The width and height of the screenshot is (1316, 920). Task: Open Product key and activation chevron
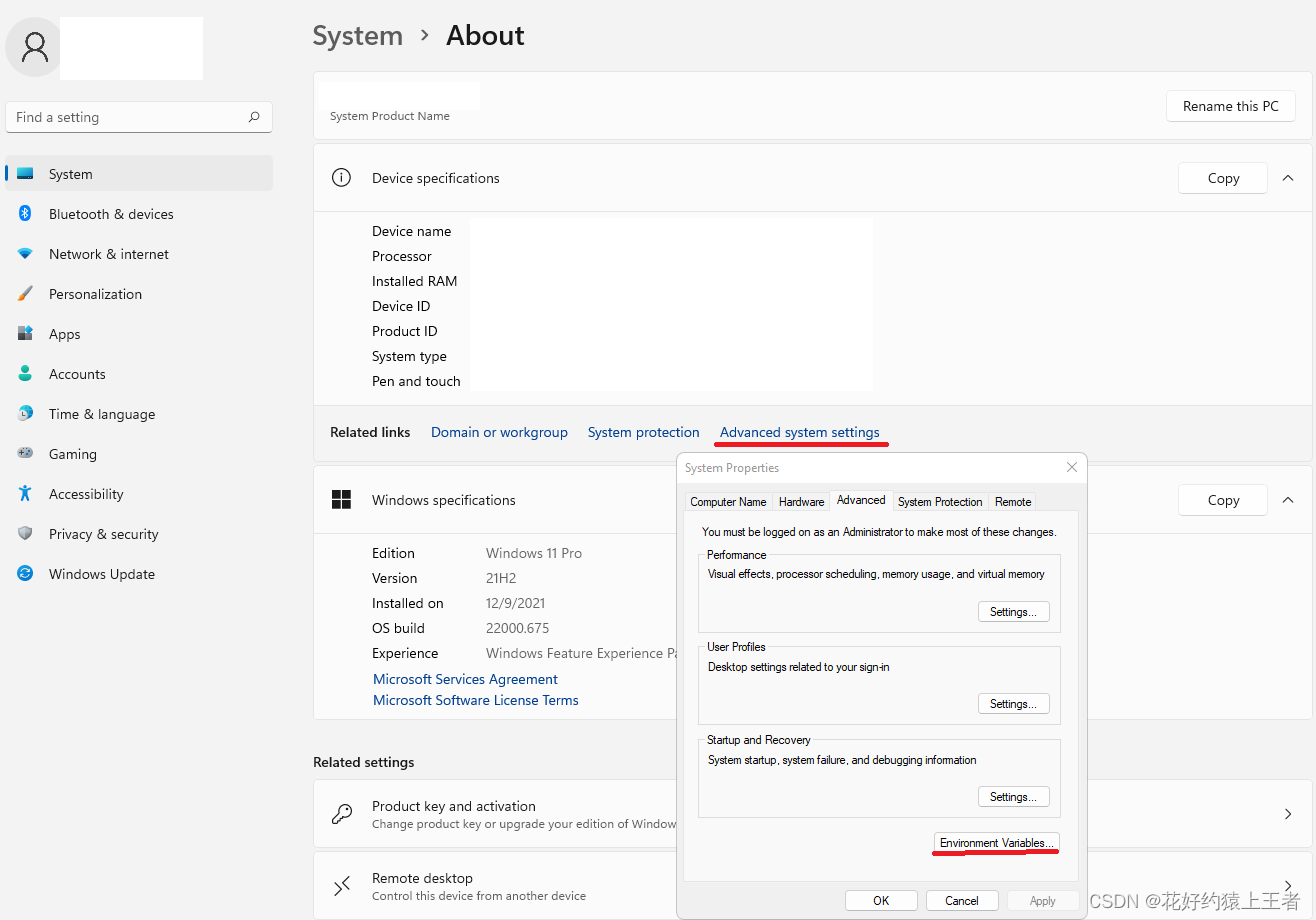(x=1288, y=814)
